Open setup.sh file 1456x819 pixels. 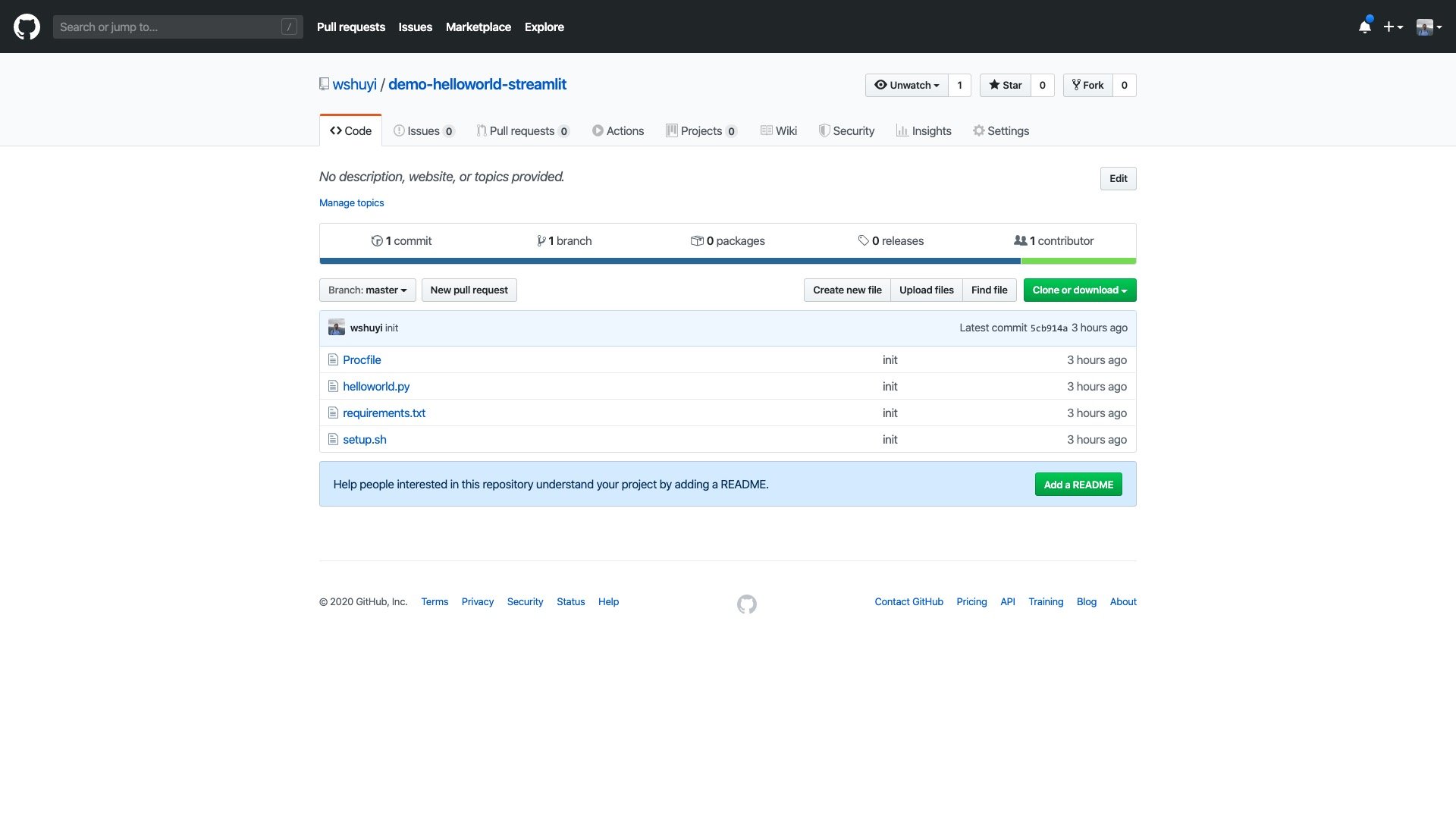pos(365,439)
